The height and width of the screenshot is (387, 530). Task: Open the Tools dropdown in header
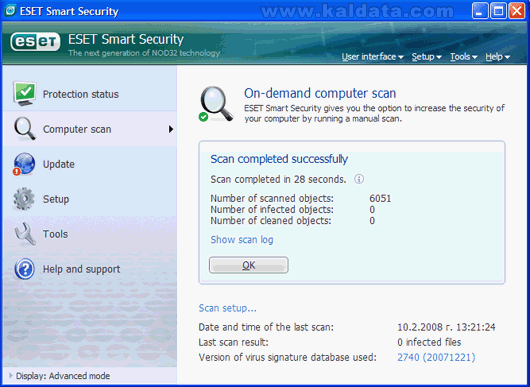point(463,57)
